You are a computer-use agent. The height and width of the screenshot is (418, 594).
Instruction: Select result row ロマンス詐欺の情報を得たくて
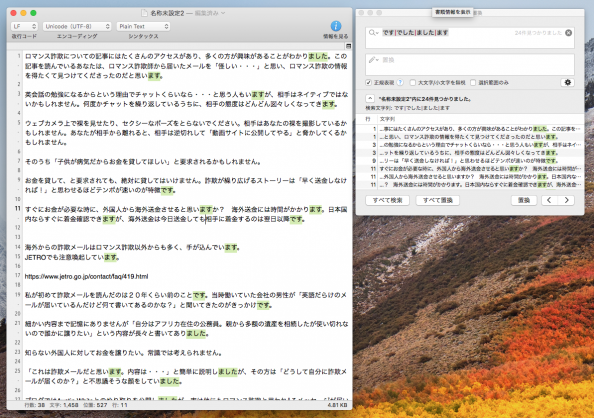[470, 137]
